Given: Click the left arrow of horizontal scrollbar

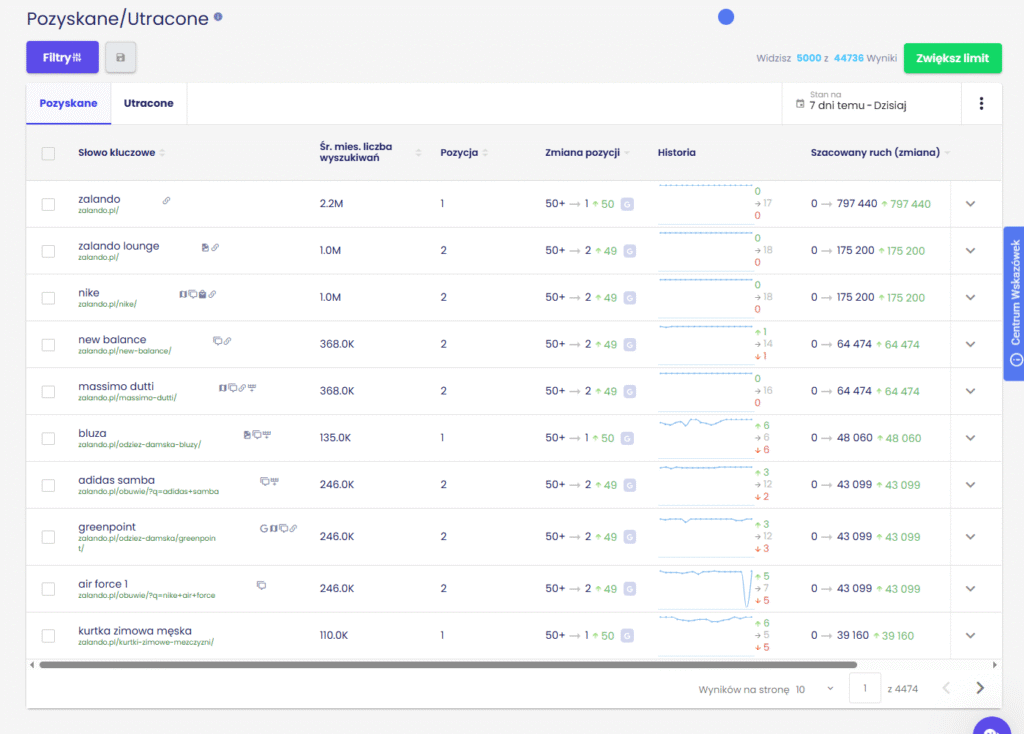Looking at the screenshot, I should [x=32, y=665].
